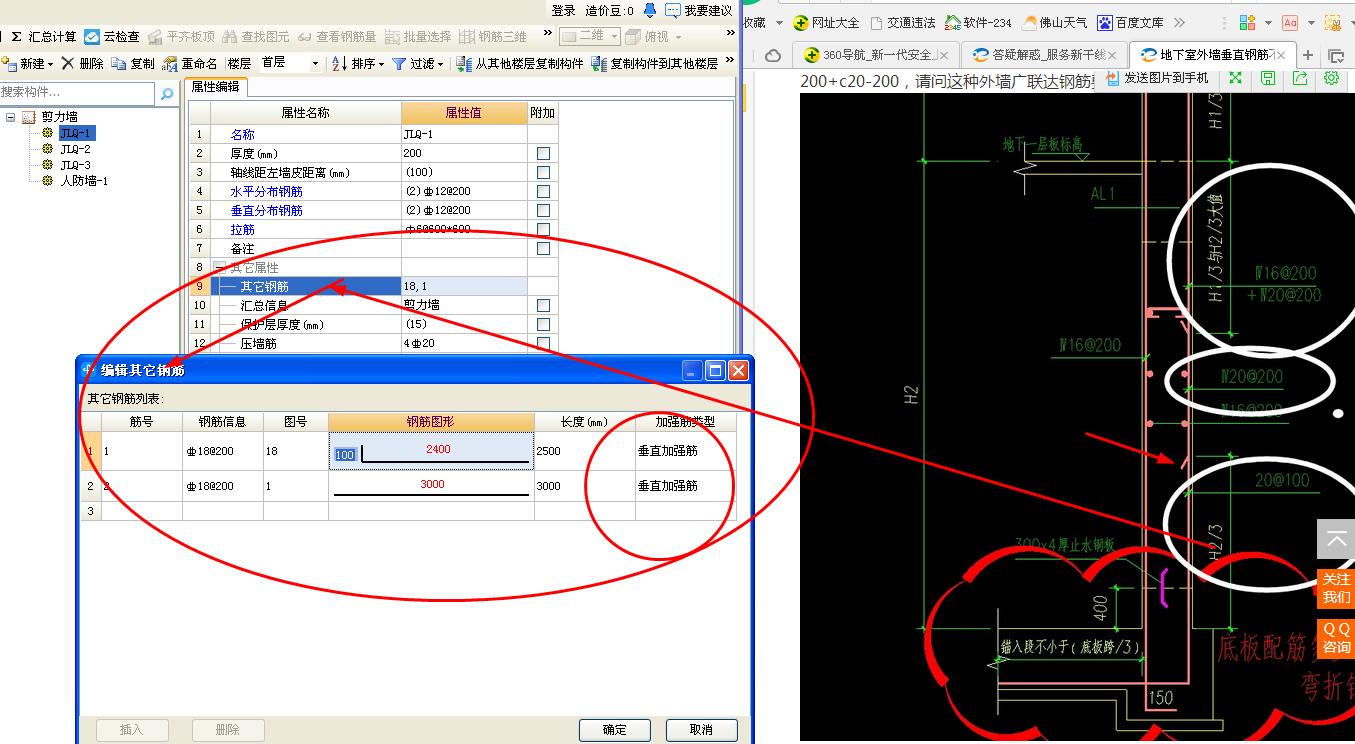Open the 楼层 首层 floor dropdown
The width and height of the screenshot is (1355, 744).
[315, 63]
